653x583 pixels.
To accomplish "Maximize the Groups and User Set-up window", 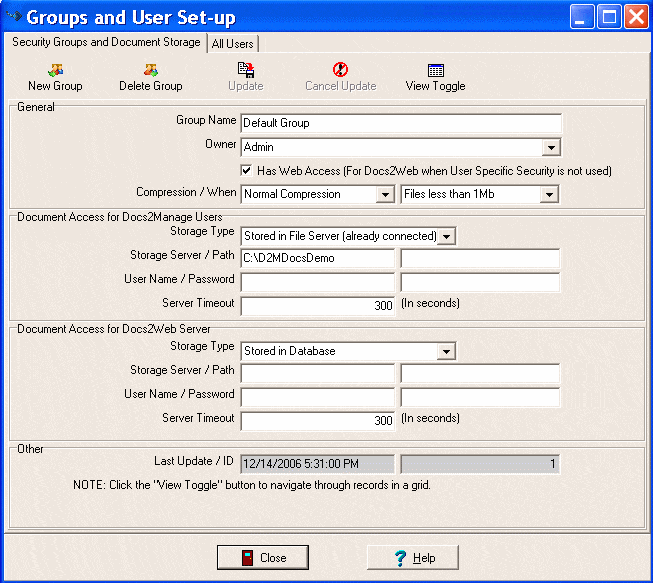I will pyautogui.click(x=609, y=17).
